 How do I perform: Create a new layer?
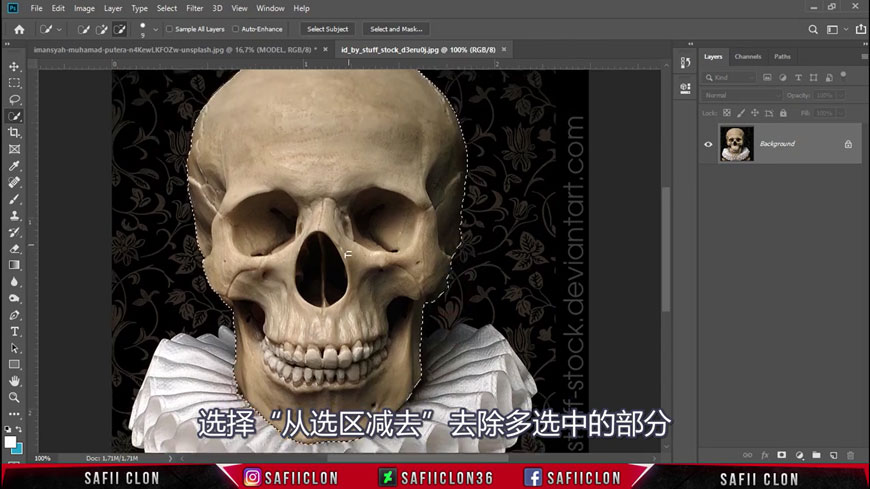(x=833, y=455)
